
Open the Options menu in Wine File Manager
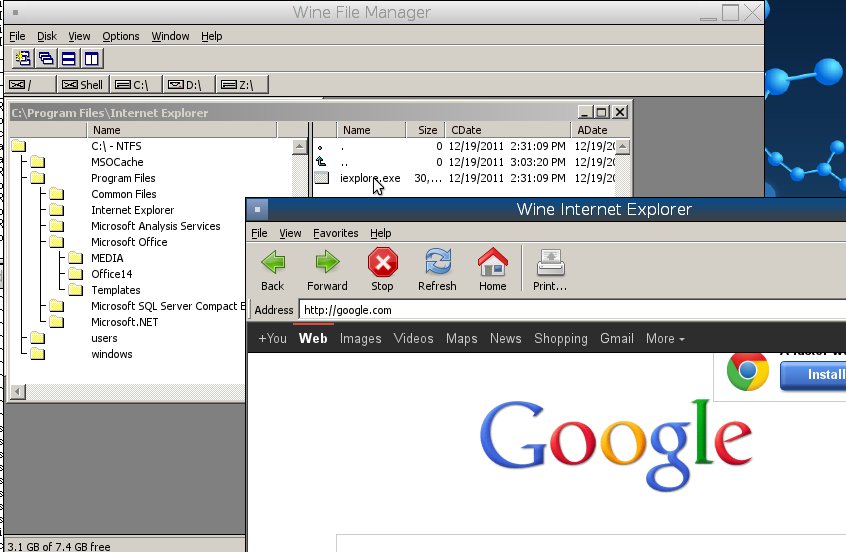coord(121,36)
